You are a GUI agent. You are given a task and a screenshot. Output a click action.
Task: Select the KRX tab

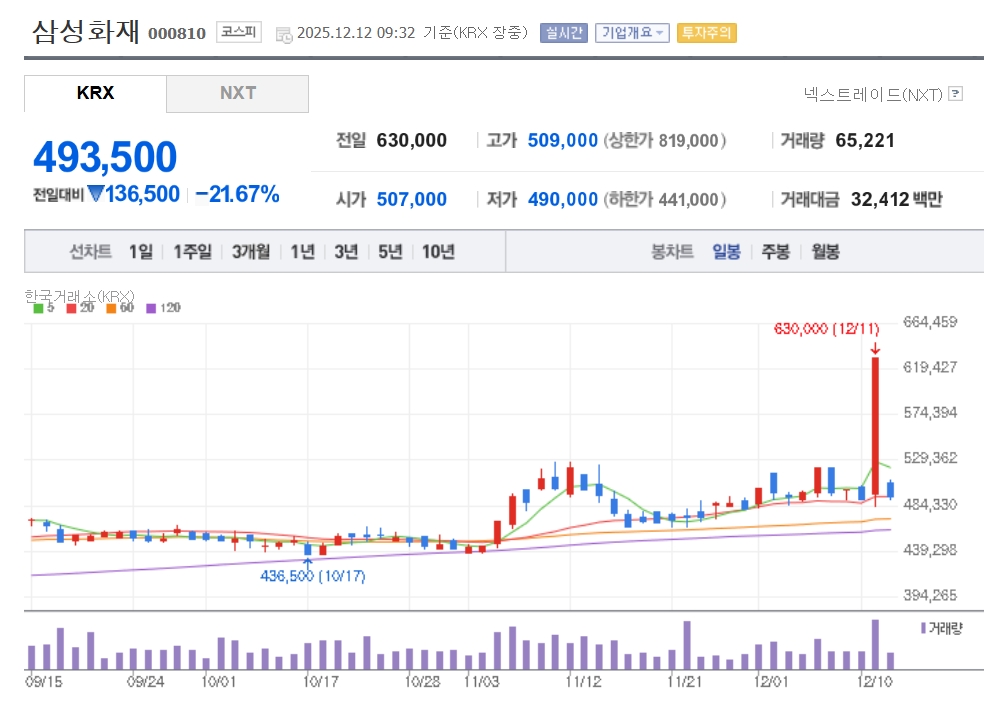(95, 93)
